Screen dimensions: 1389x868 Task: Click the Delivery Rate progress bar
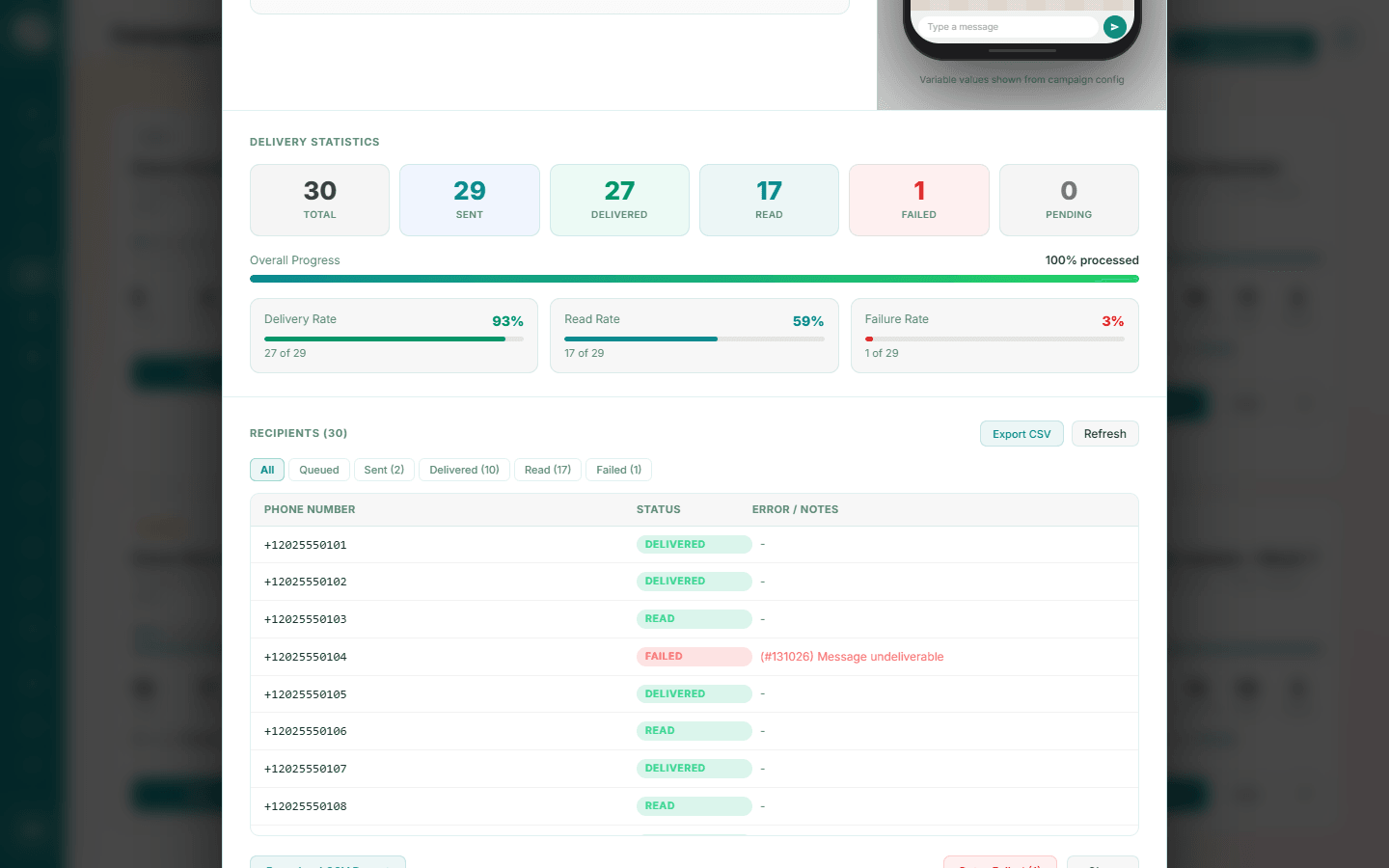394,339
